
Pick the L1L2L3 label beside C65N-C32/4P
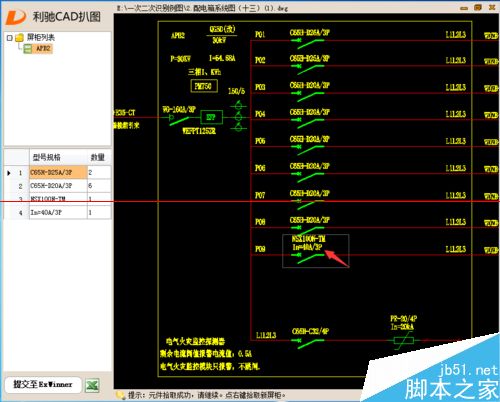(x=266, y=335)
